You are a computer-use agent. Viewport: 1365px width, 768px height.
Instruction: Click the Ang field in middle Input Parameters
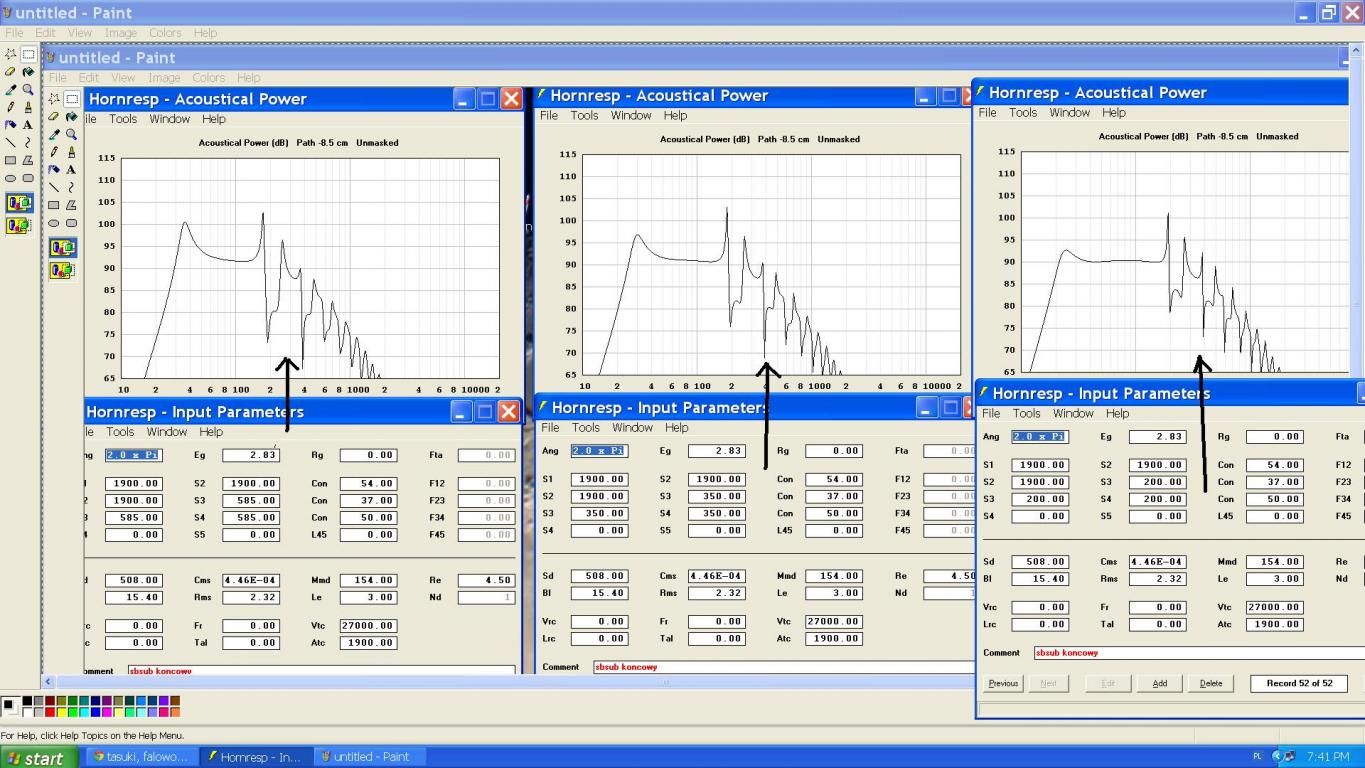coord(599,451)
